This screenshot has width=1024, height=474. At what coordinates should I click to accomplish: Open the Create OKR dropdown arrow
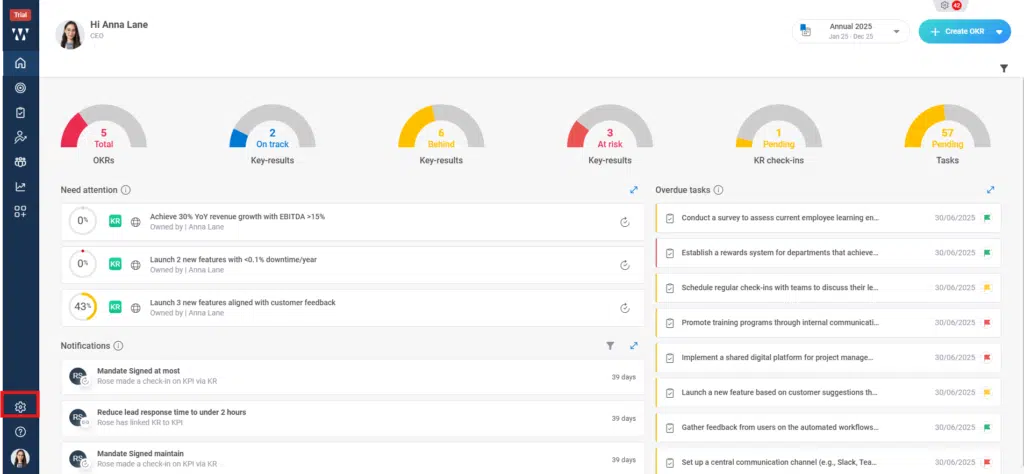tap(998, 32)
